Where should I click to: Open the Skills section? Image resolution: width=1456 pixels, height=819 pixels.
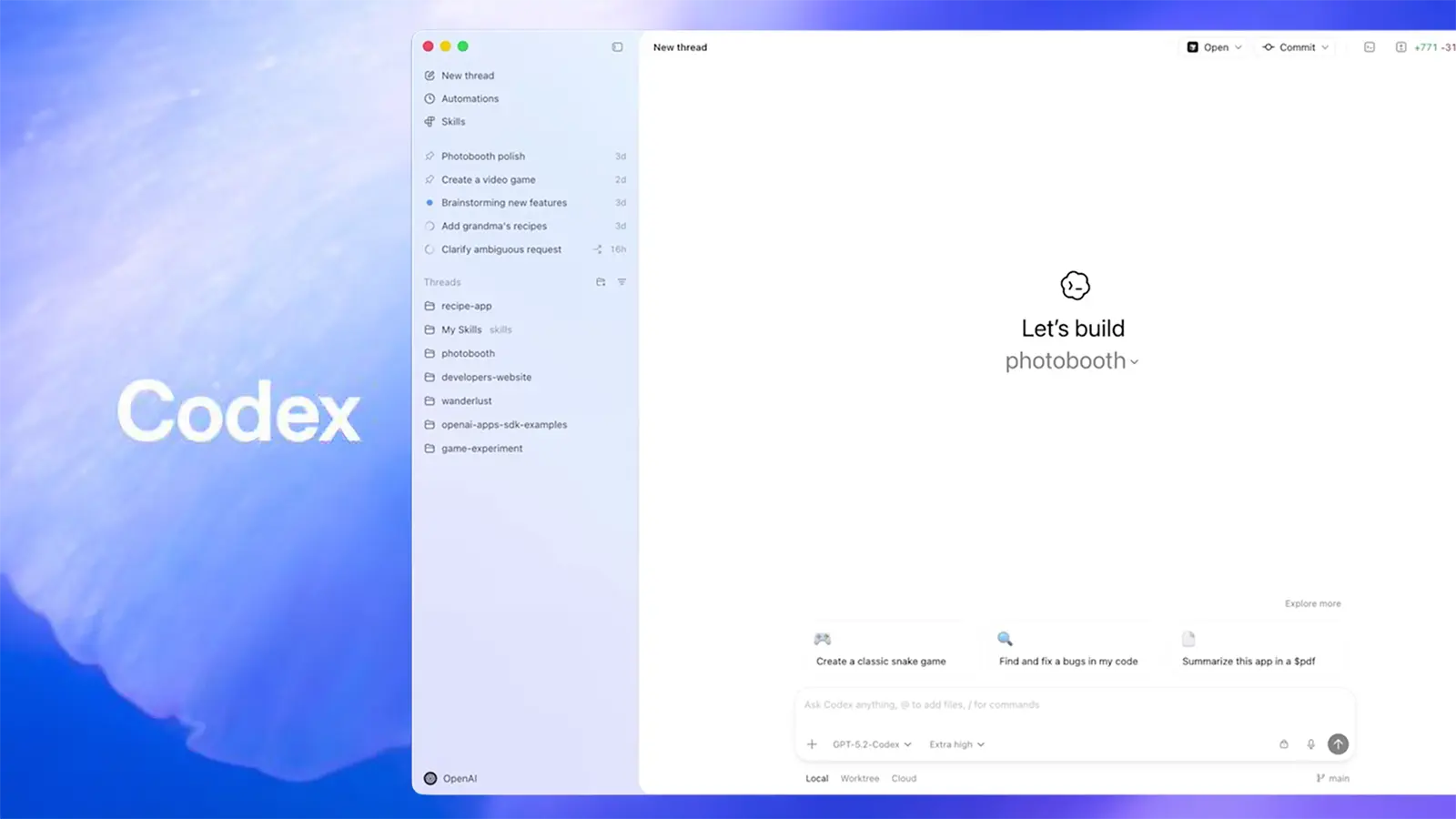pos(452,121)
